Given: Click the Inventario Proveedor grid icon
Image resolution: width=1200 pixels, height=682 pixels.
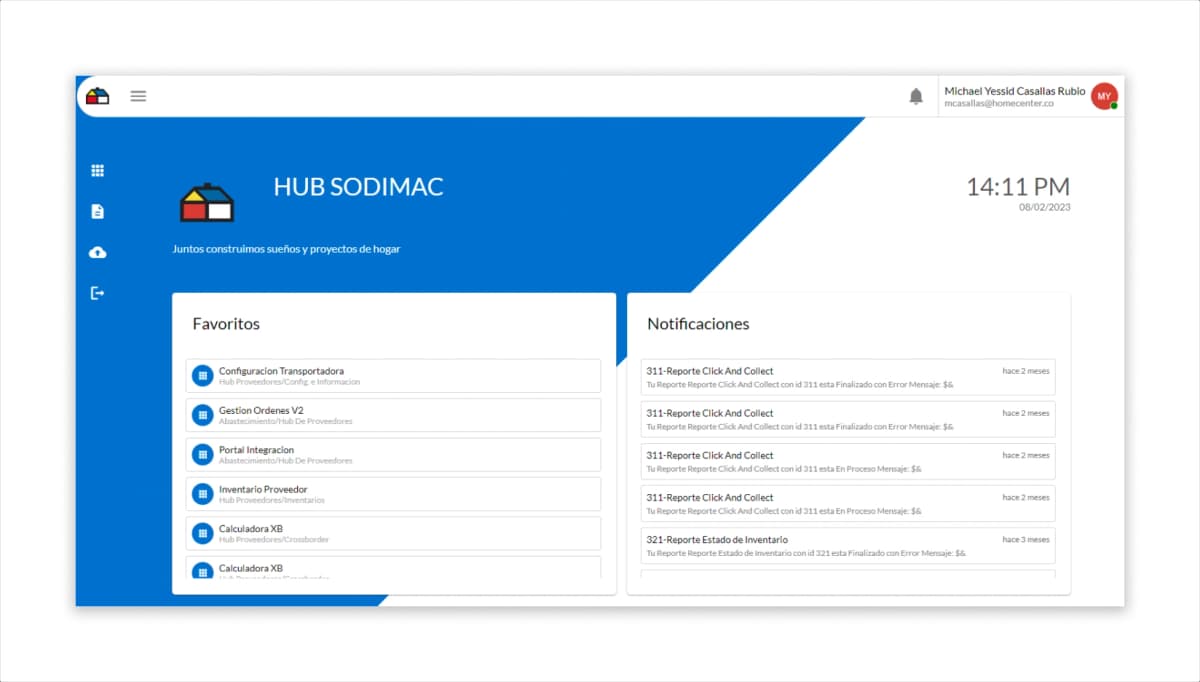Looking at the screenshot, I should click(203, 494).
